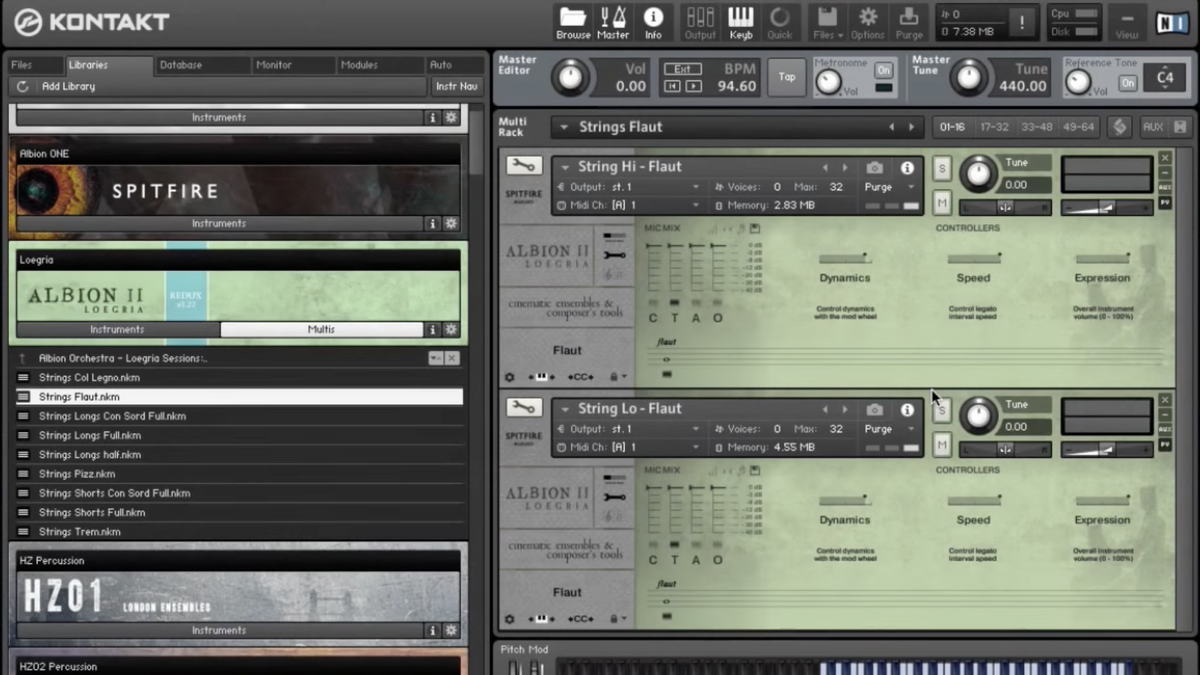Screen dimensions: 1200x675
Task: Open wrench editor for String Hi - Flaut
Action: [x=523, y=166]
